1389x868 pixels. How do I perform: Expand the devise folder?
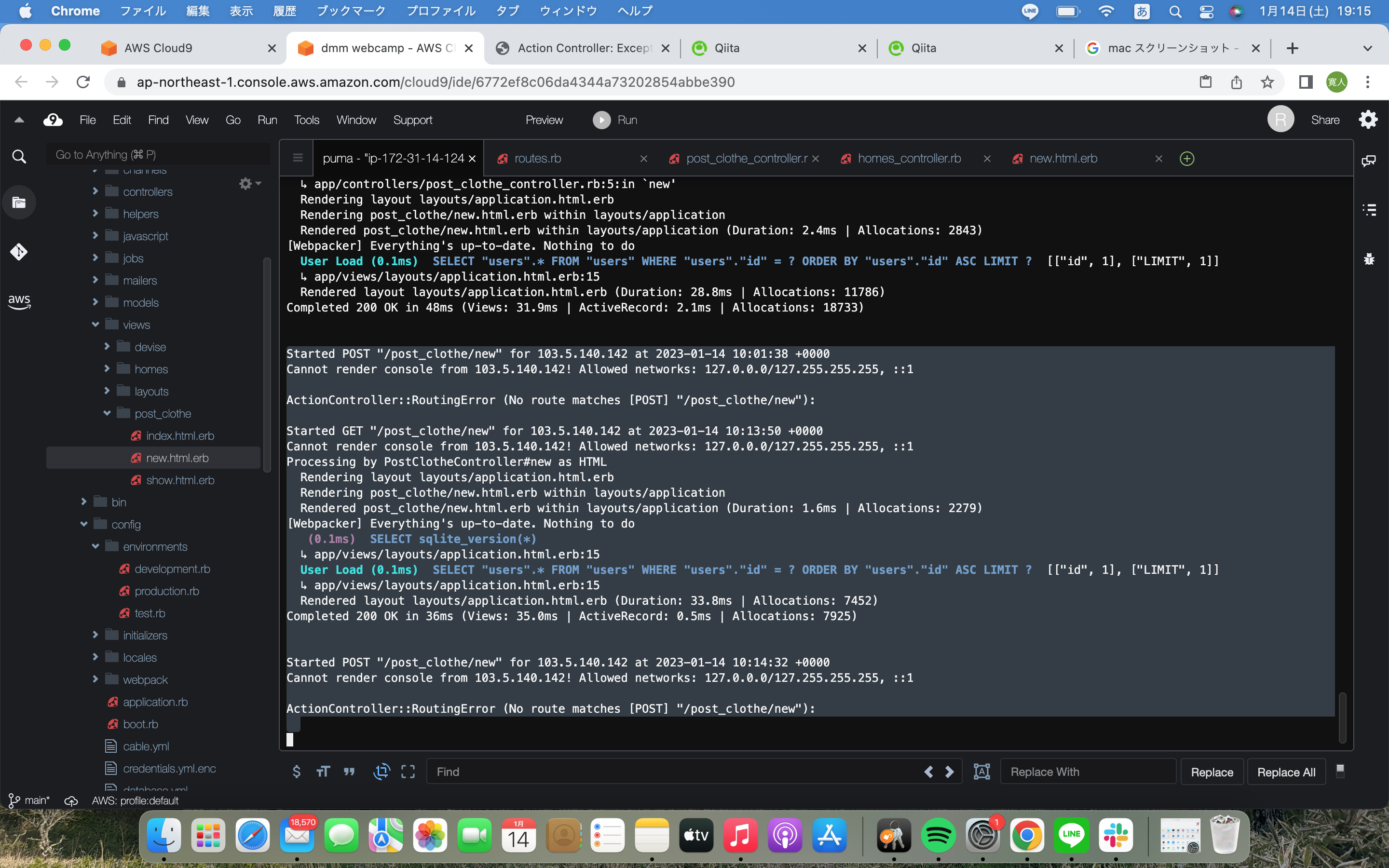107,347
